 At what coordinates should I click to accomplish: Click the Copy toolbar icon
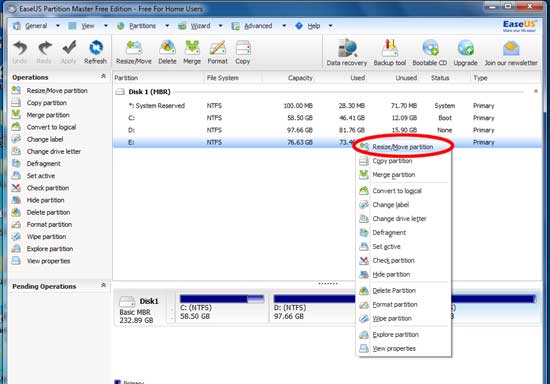243,52
